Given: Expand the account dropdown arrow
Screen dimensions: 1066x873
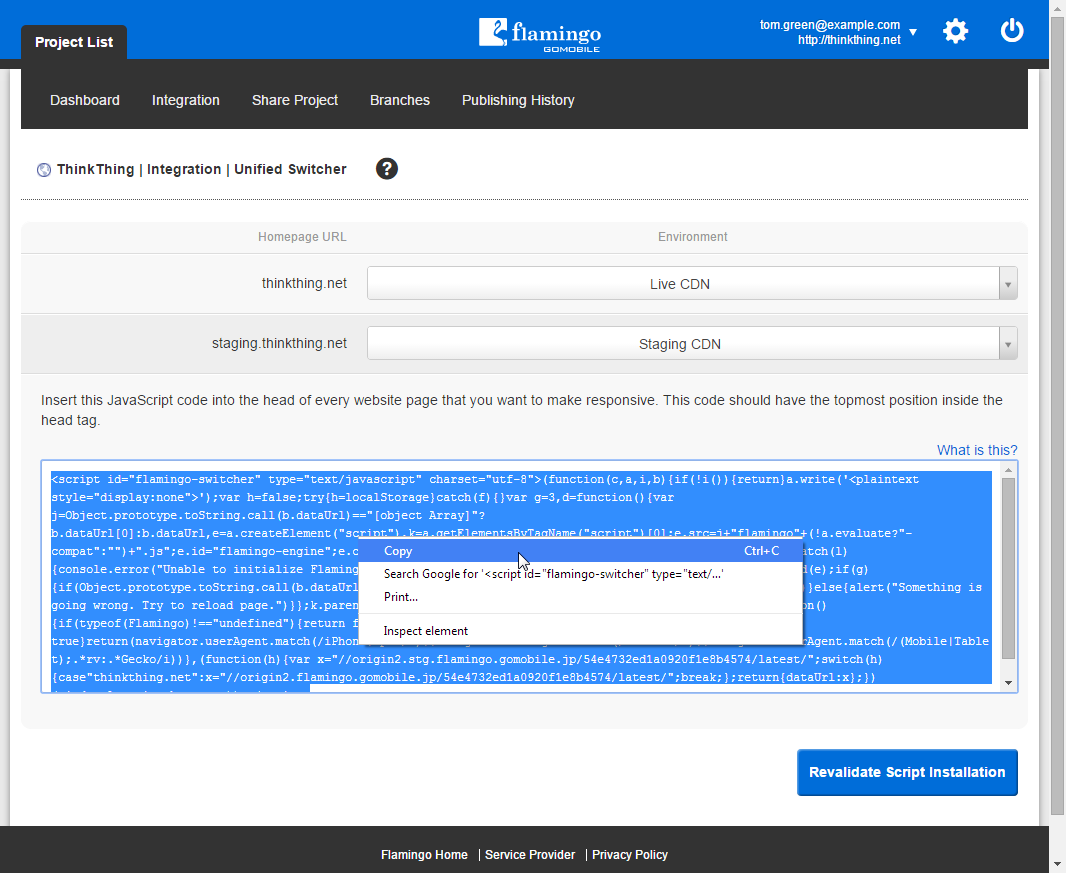Looking at the screenshot, I should click(913, 32).
